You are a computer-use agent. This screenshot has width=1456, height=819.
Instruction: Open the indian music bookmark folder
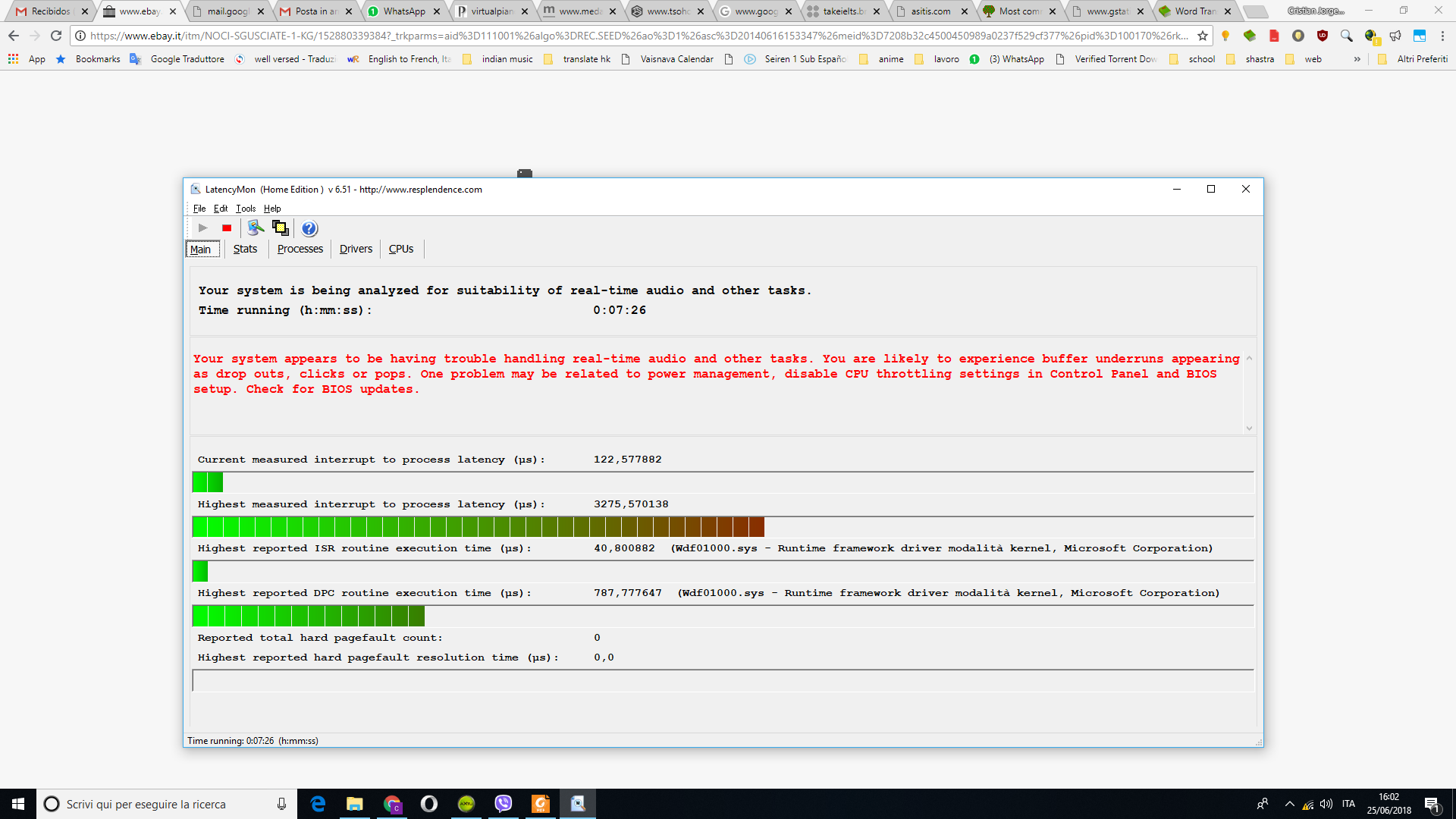point(497,58)
